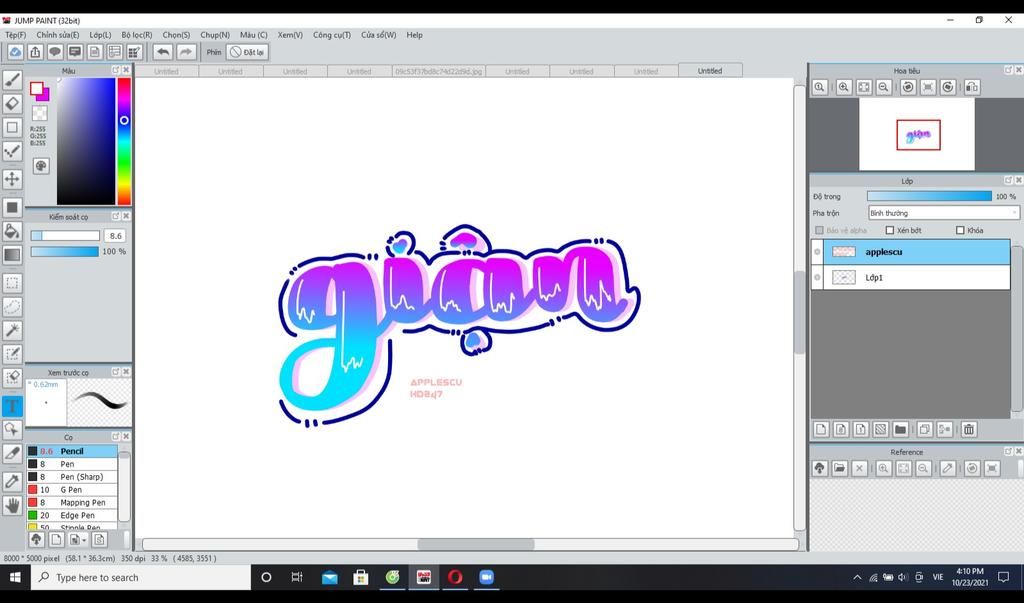Click the magenta background color swatch
This screenshot has width=1024, height=603.
pyautogui.click(x=45, y=97)
